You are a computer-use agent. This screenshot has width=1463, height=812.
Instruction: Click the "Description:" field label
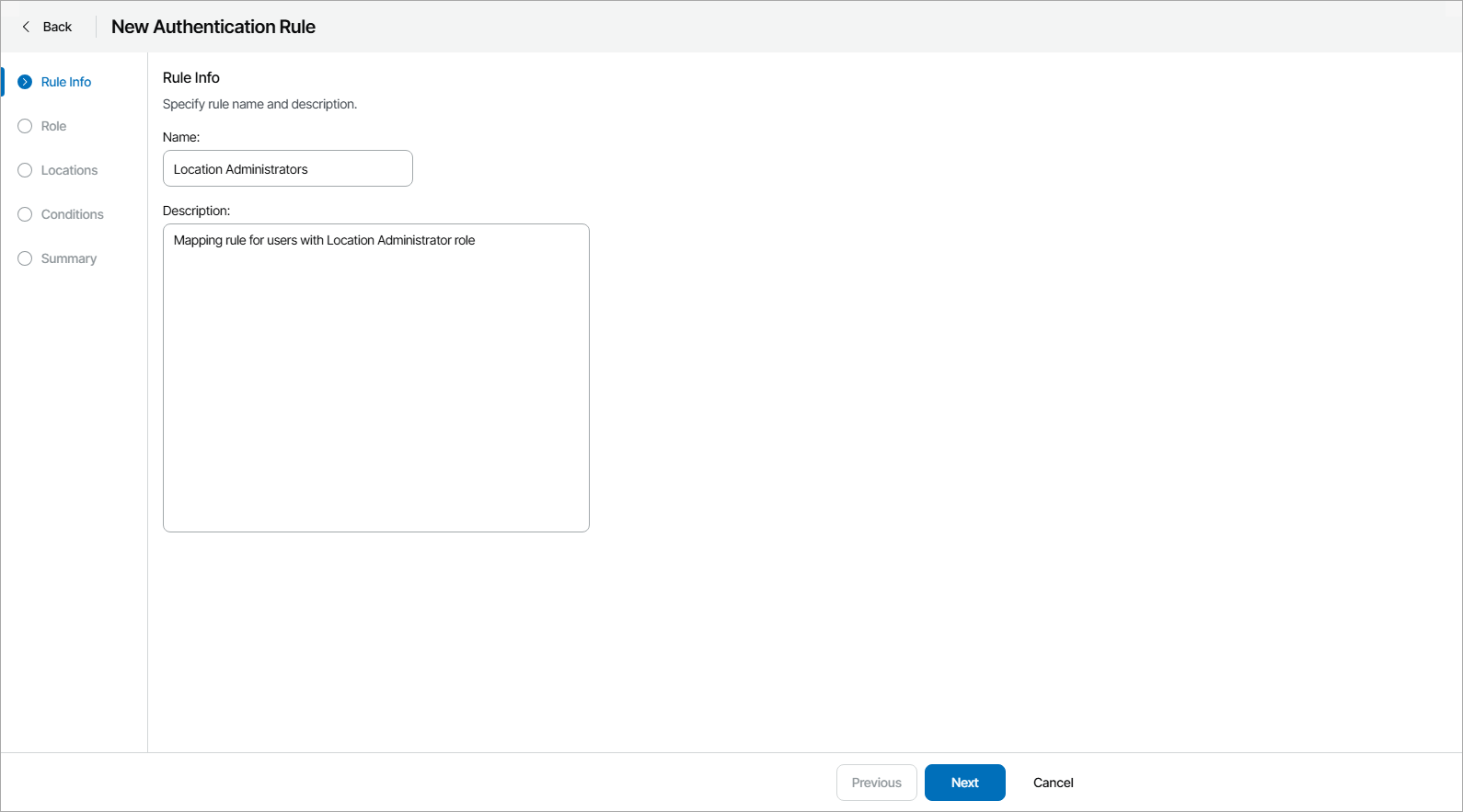tap(196, 211)
